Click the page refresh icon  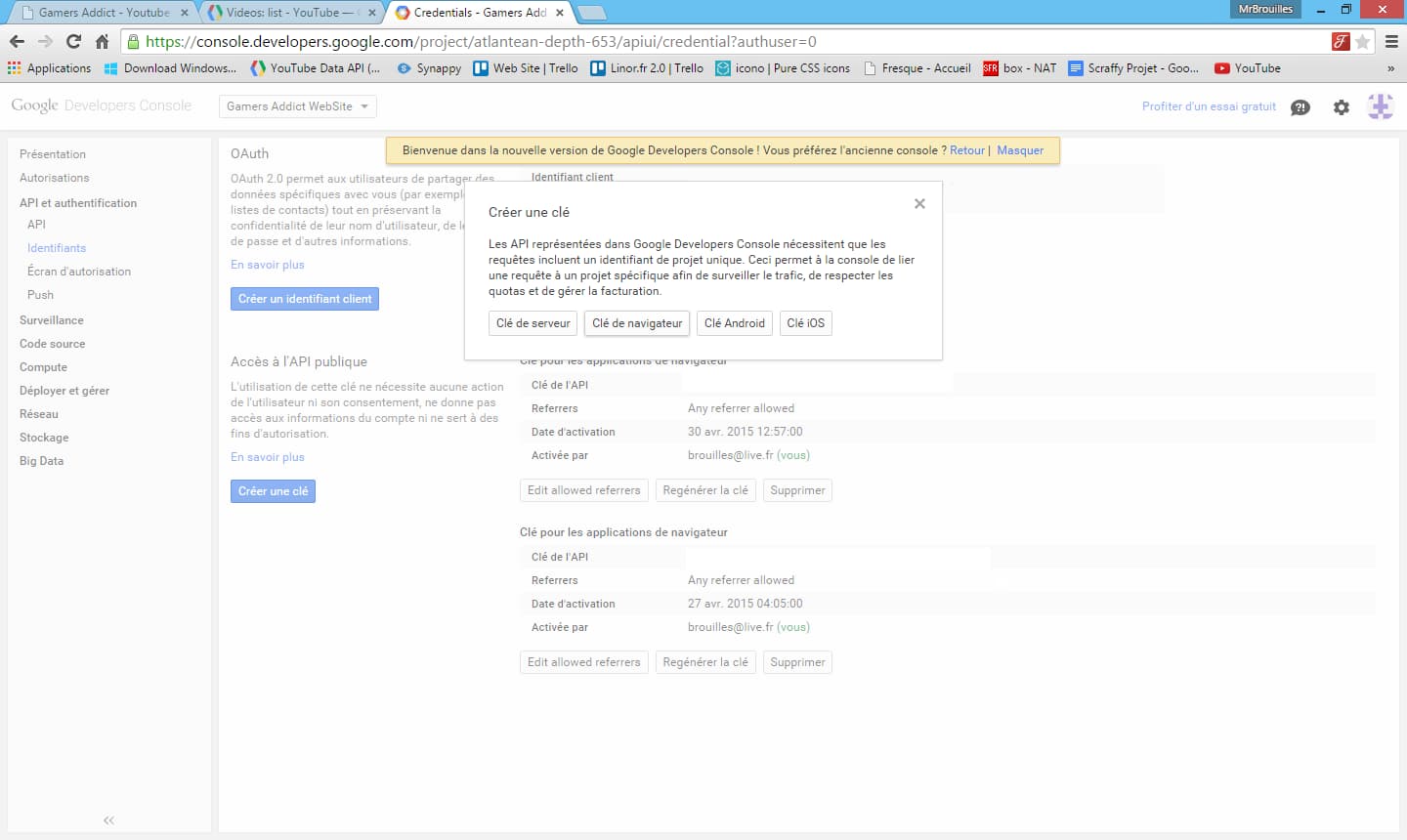pos(74,43)
